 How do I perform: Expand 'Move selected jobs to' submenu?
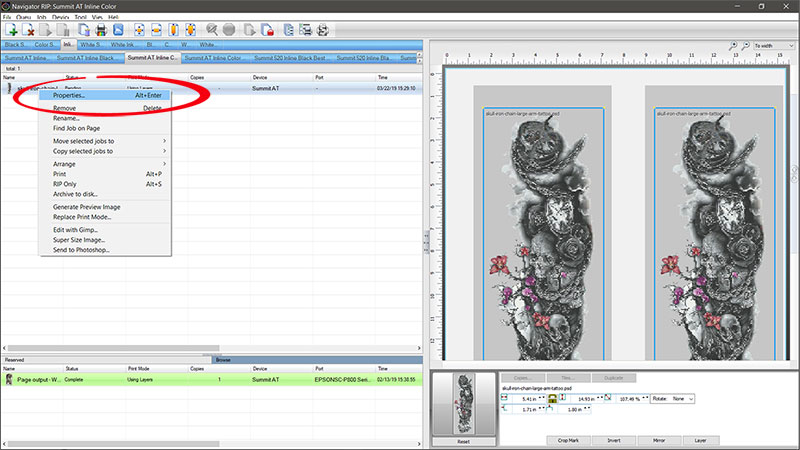click(x=106, y=141)
